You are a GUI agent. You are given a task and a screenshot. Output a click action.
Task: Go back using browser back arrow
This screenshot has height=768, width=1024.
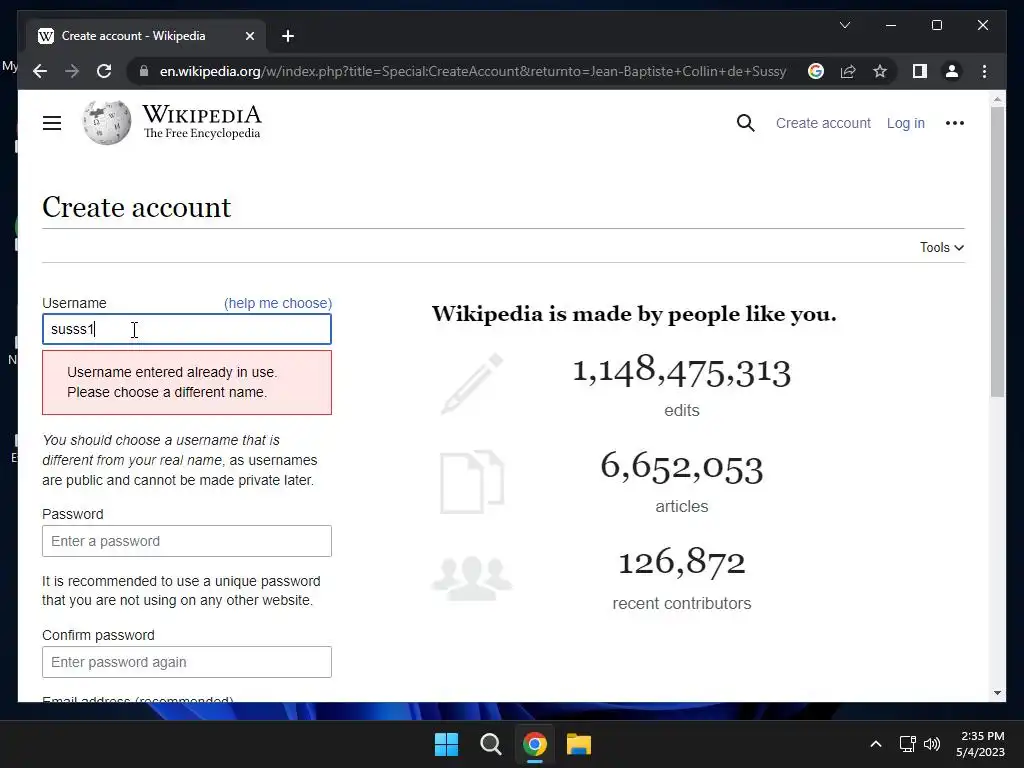(x=40, y=71)
